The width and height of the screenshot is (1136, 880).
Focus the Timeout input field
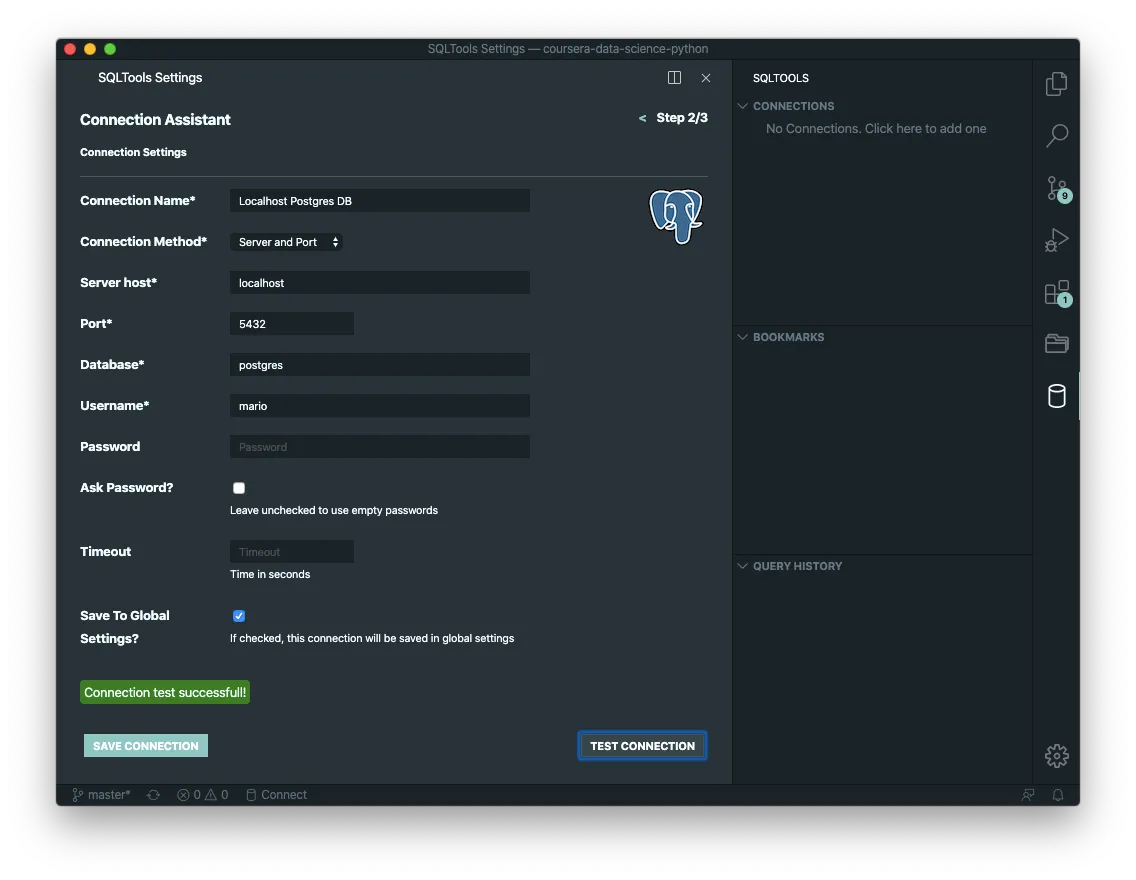[292, 551]
